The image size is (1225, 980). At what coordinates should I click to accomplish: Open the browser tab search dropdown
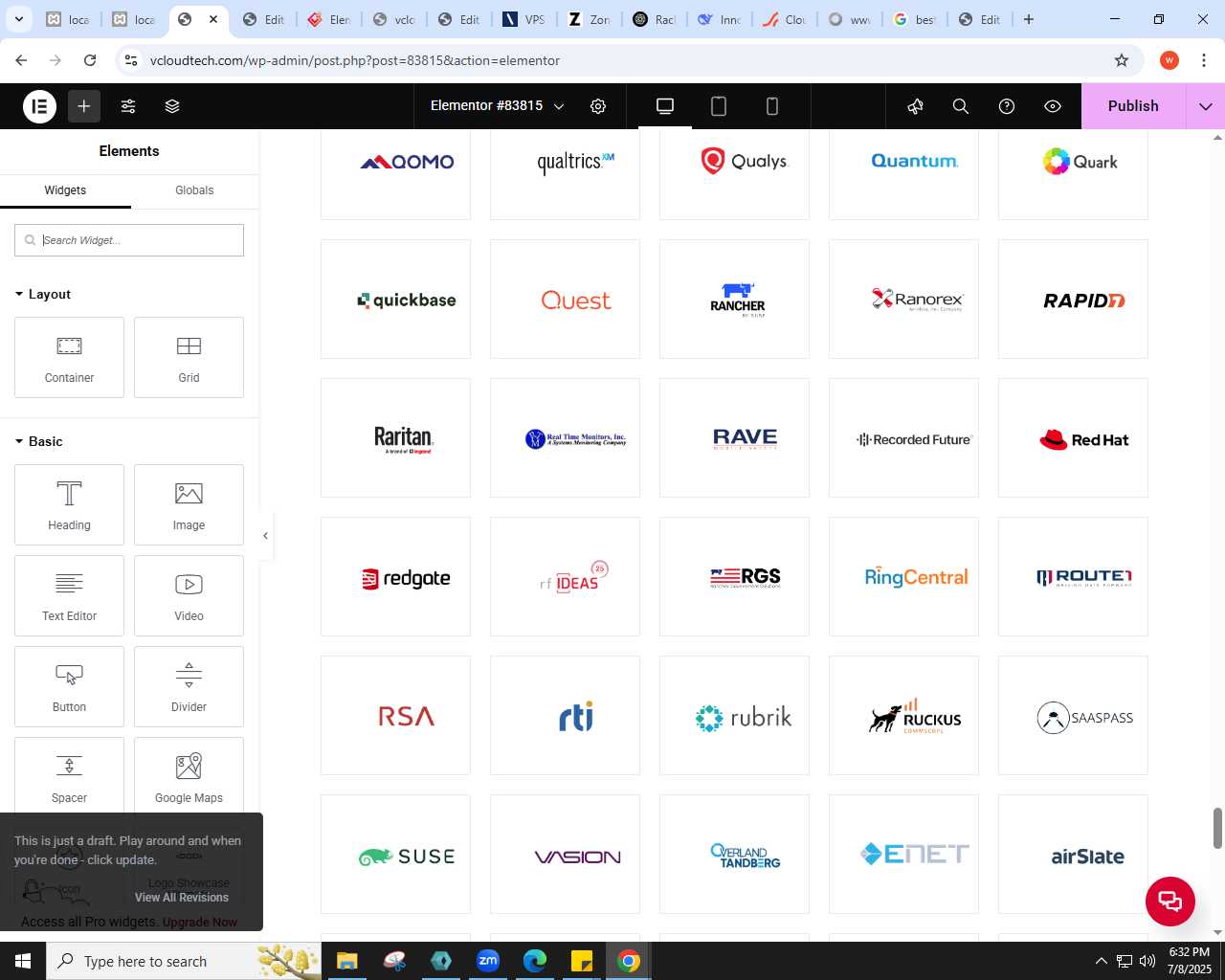tap(19, 19)
